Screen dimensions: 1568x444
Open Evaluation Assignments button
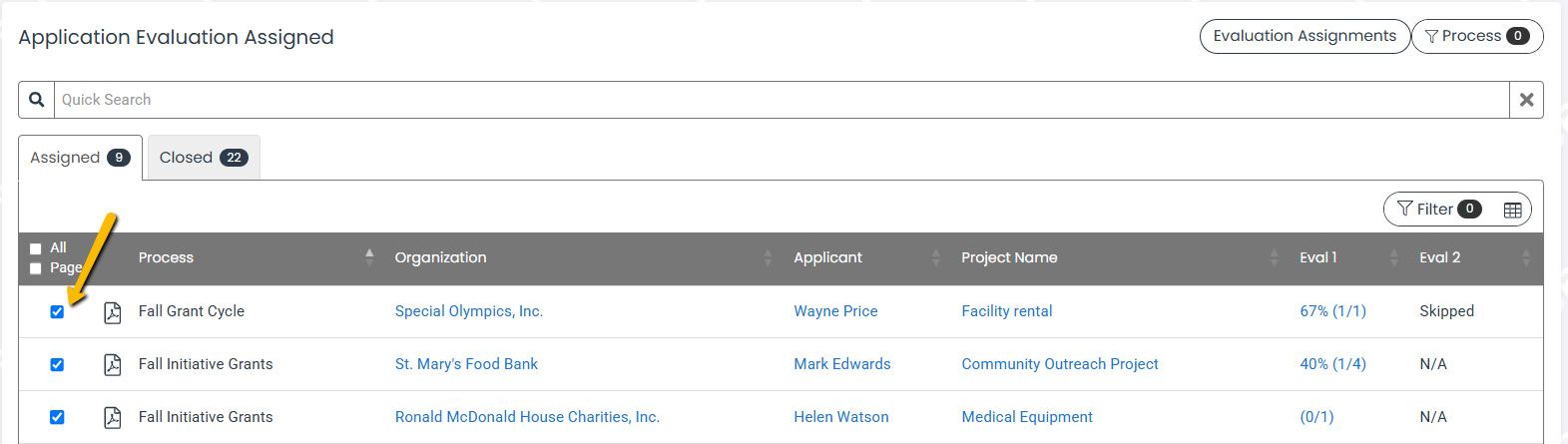1305,36
